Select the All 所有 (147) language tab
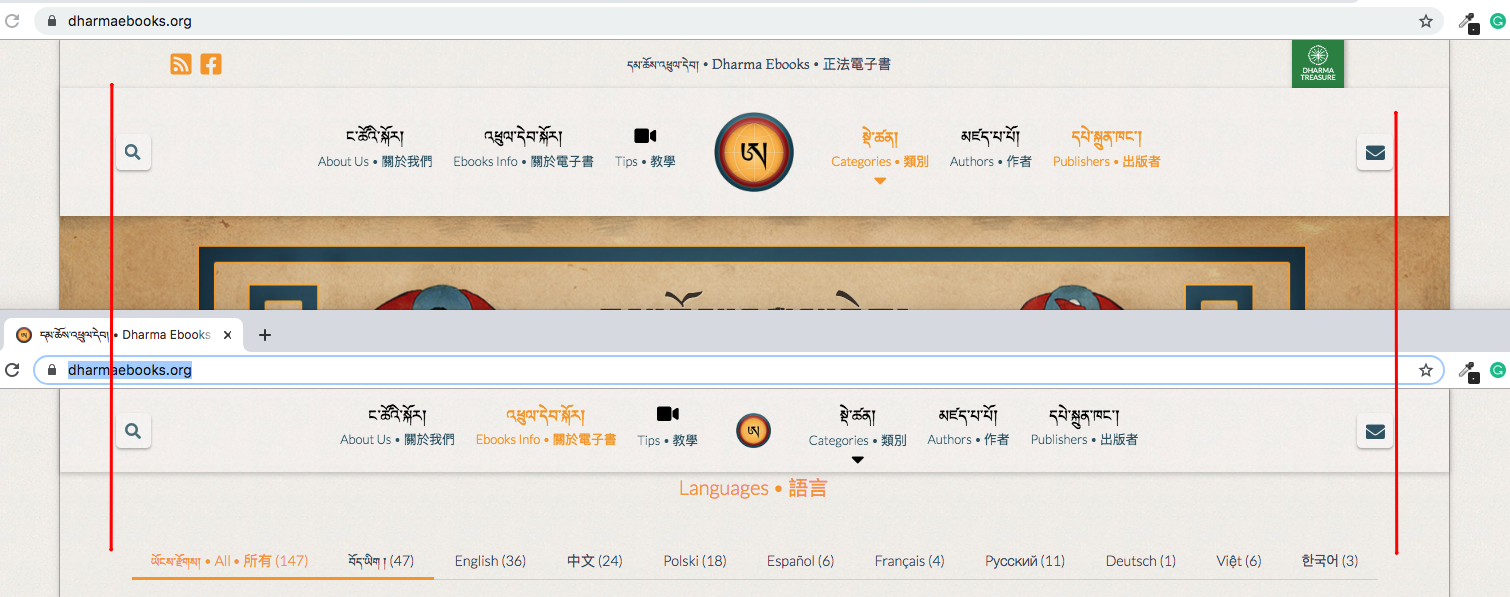1510x597 pixels. coord(229,561)
